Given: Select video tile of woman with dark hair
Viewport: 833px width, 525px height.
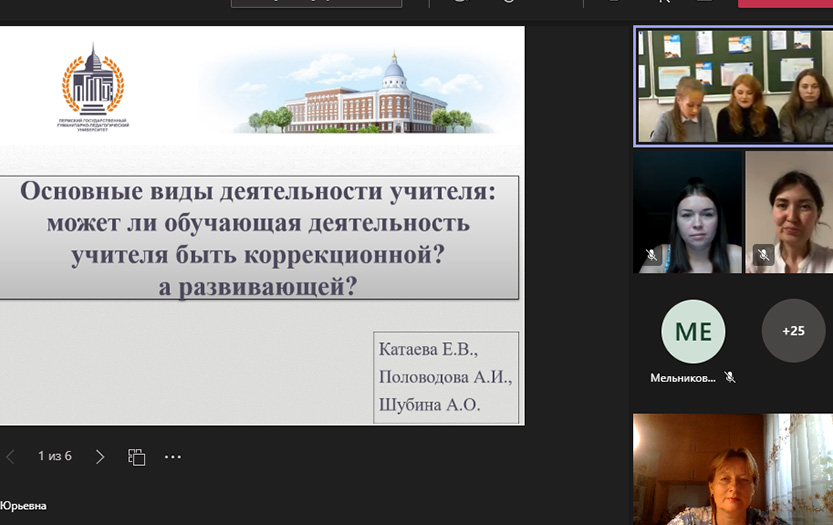Looking at the screenshot, I should pos(688,211).
